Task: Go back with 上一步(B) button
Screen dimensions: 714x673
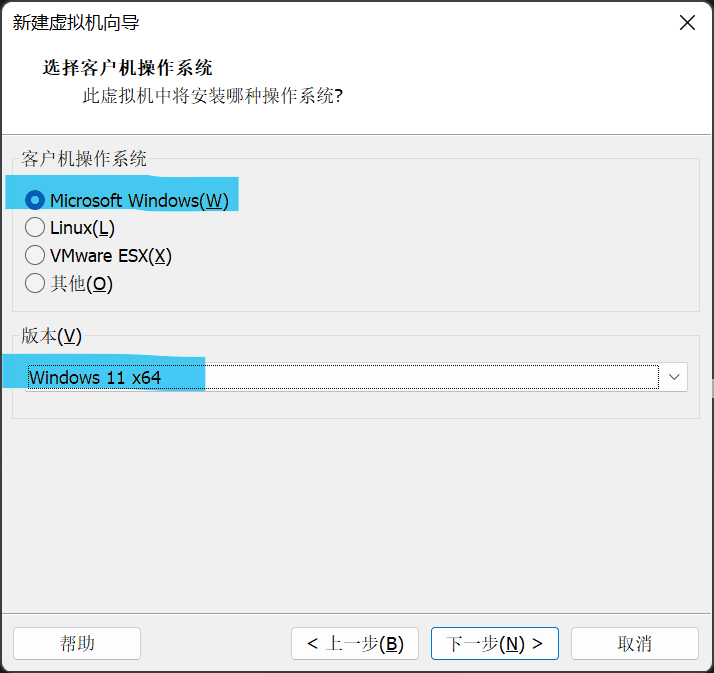Action: coord(355,643)
